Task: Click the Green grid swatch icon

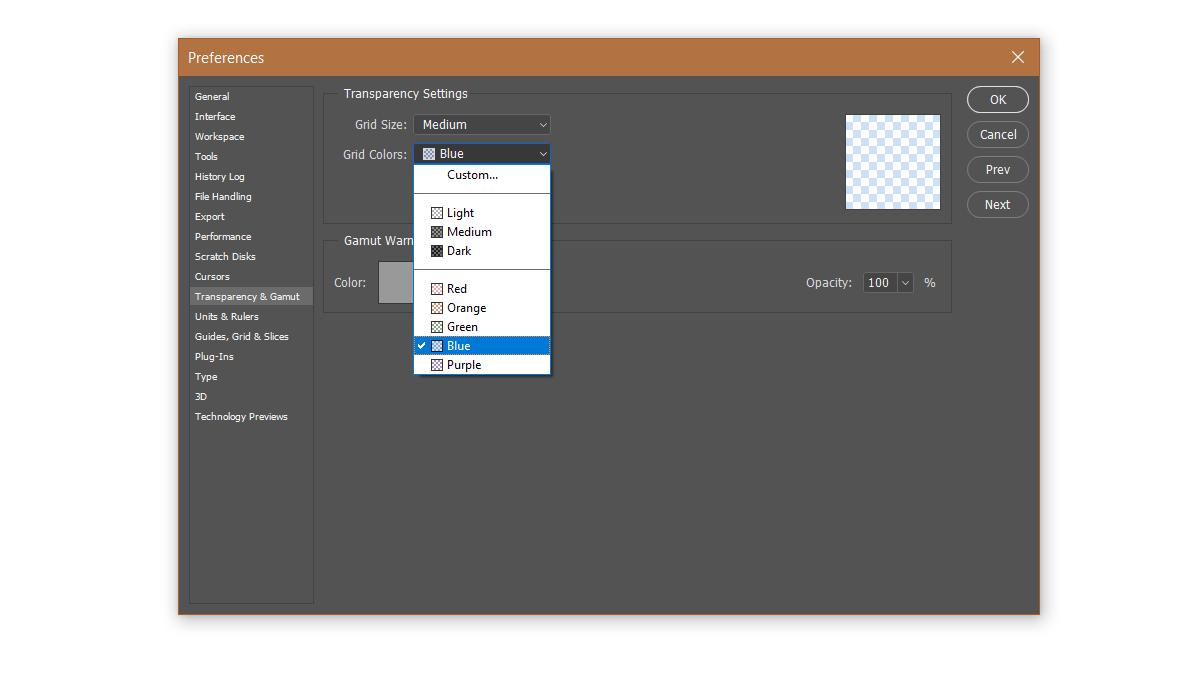Action: click(x=437, y=327)
